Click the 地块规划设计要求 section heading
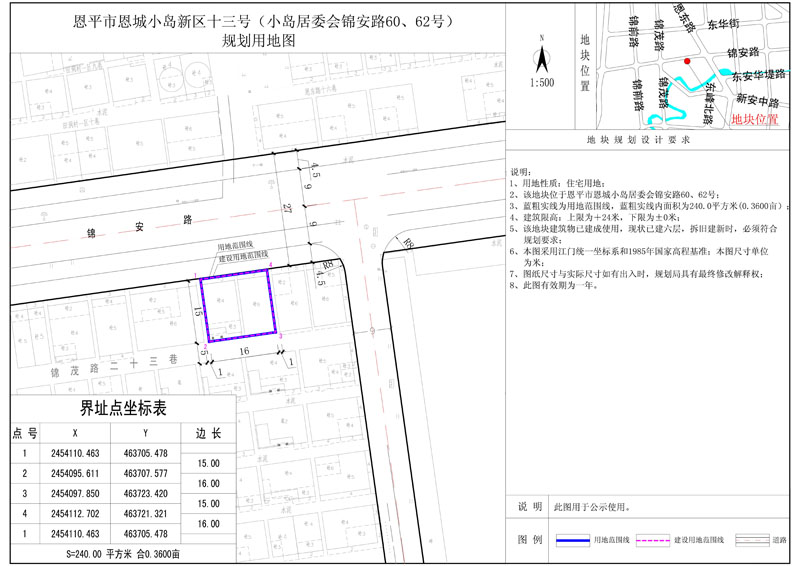This screenshot has height=566, width=800. [638, 142]
